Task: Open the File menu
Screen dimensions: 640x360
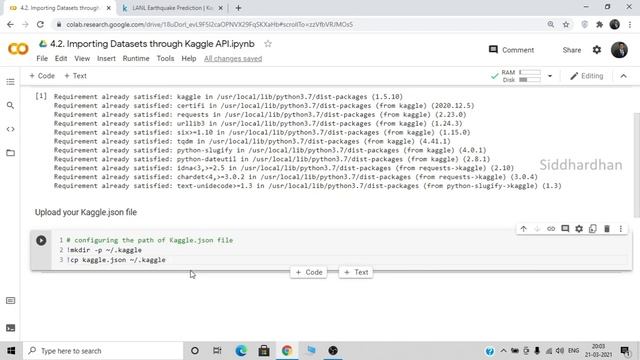Action: coord(42,58)
